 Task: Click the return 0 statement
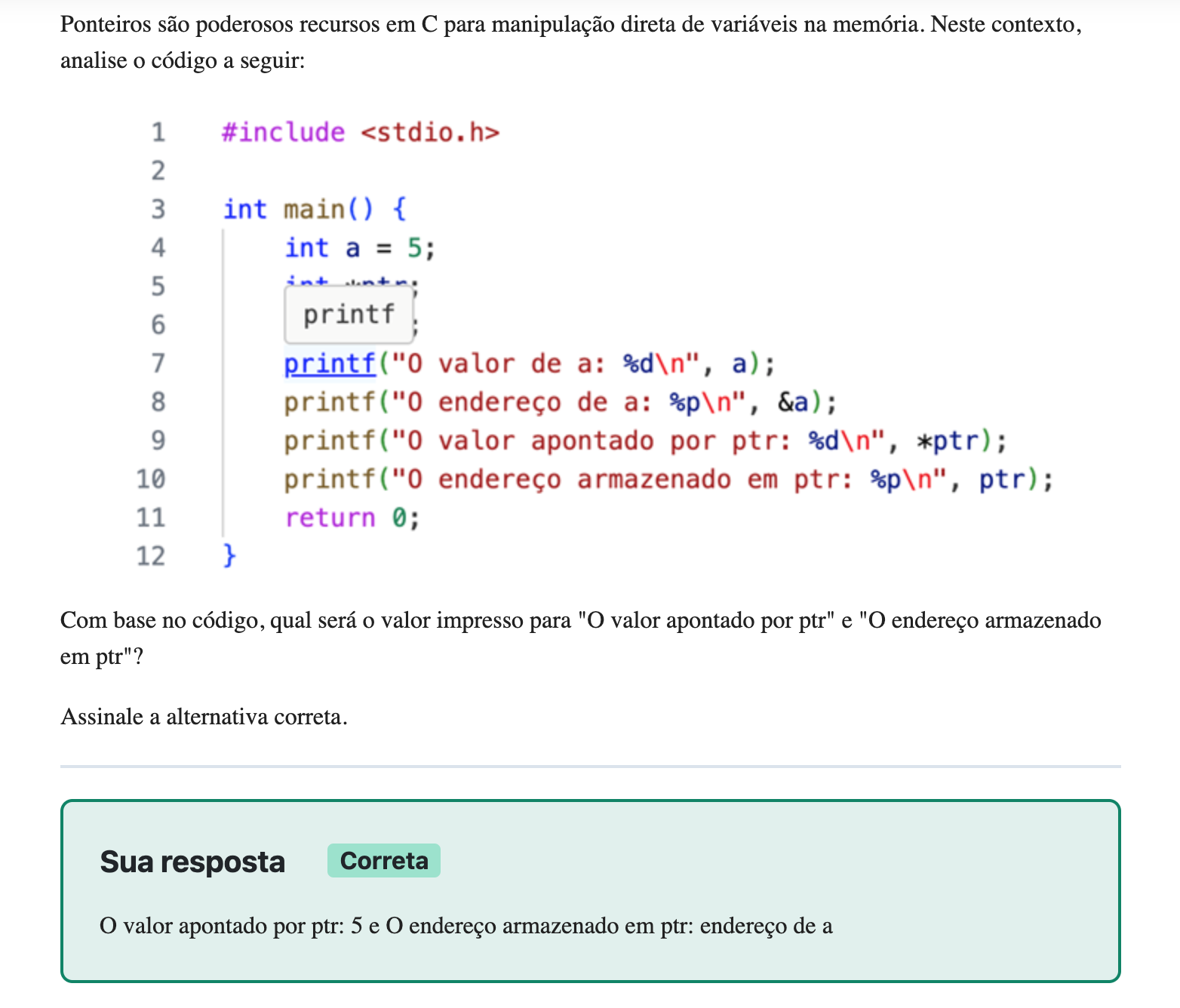point(352,518)
